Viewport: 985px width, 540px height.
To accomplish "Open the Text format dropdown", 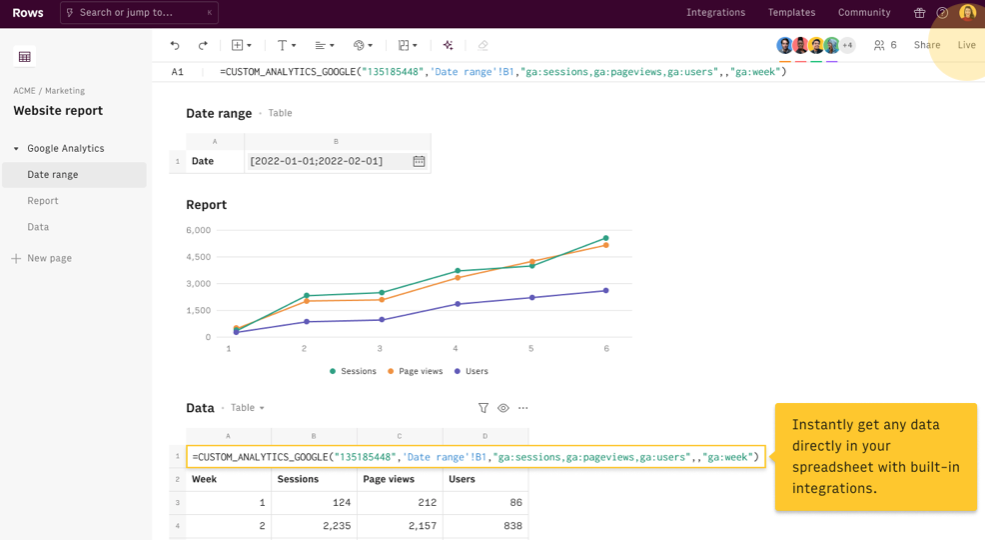I will pyautogui.click(x=286, y=45).
